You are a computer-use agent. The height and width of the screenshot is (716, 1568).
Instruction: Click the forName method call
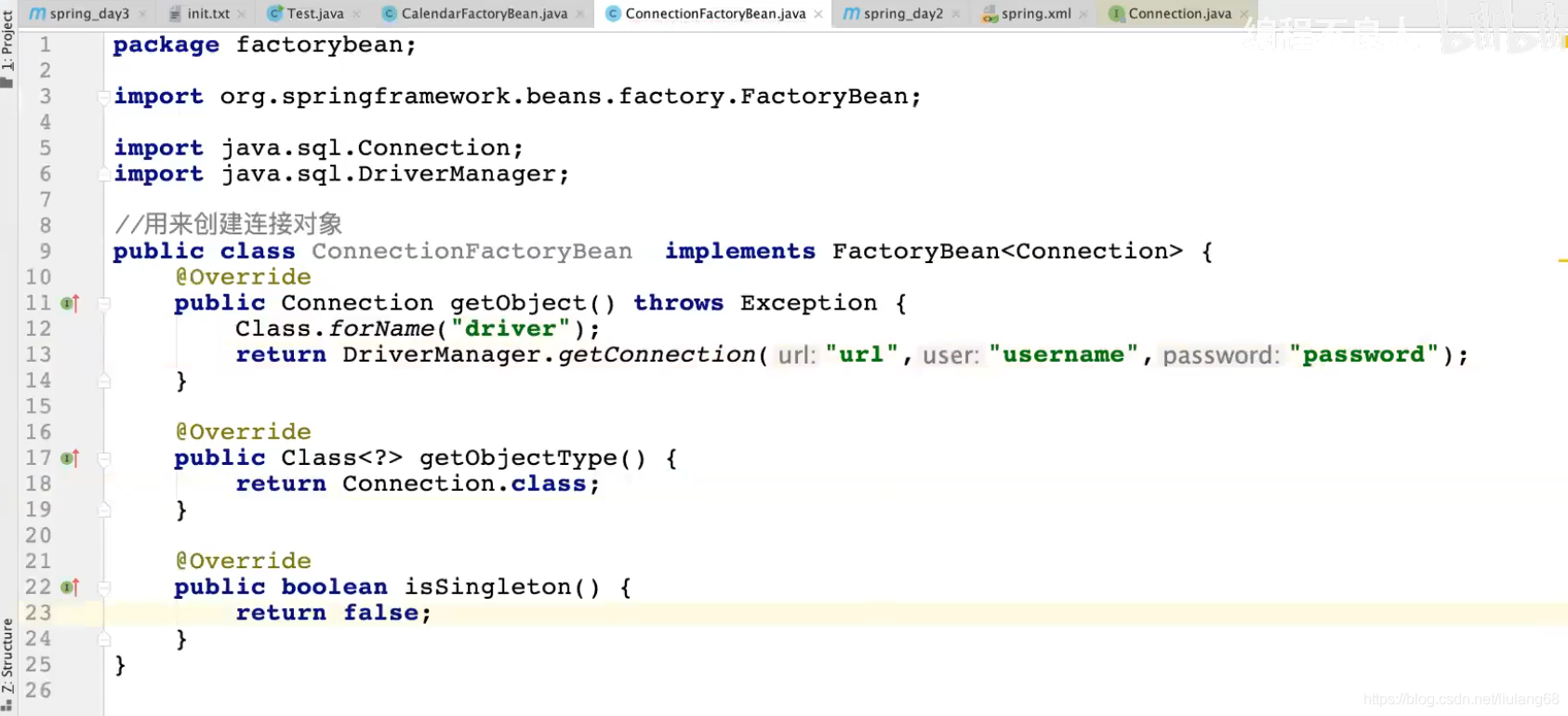[x=381, y=328]
